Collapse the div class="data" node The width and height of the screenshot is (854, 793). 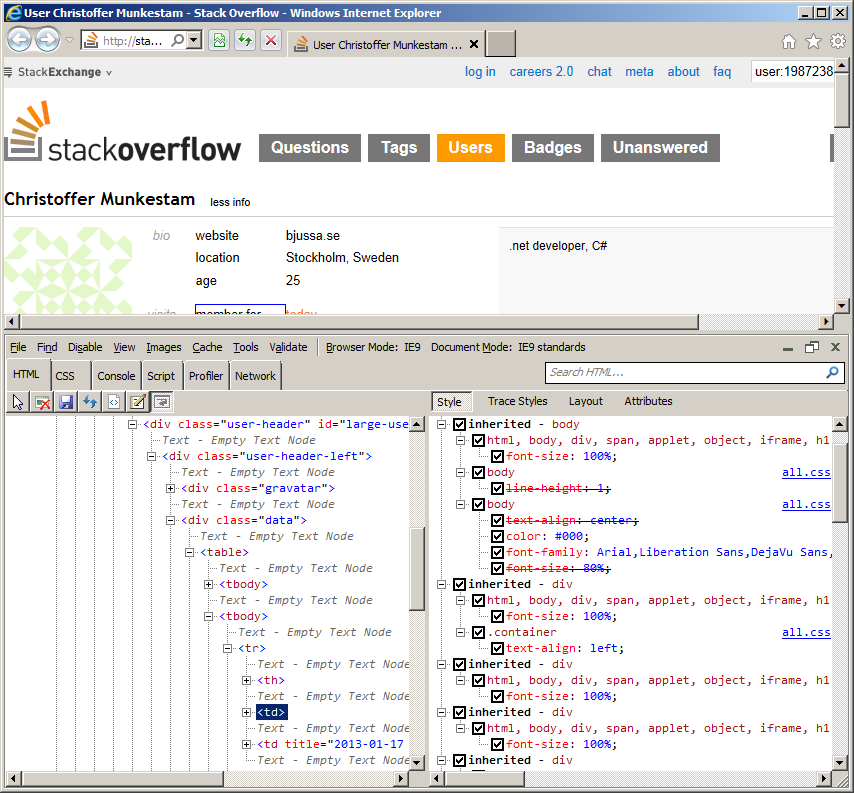(x=170, y=521)
